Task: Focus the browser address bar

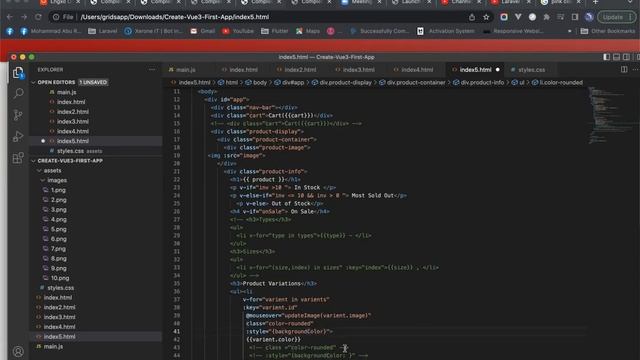Action: point(261,17)
